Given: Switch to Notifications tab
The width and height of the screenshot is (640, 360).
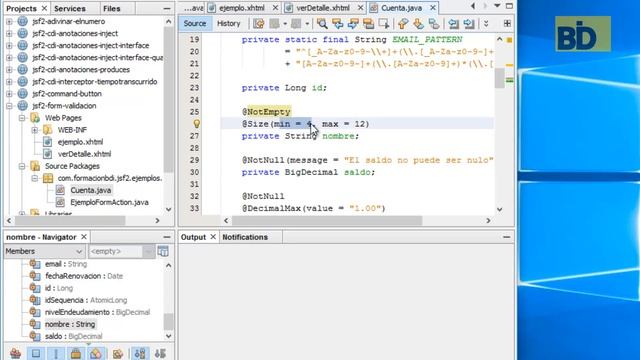Looking at the screenshot, I should [x=245, y=237].
